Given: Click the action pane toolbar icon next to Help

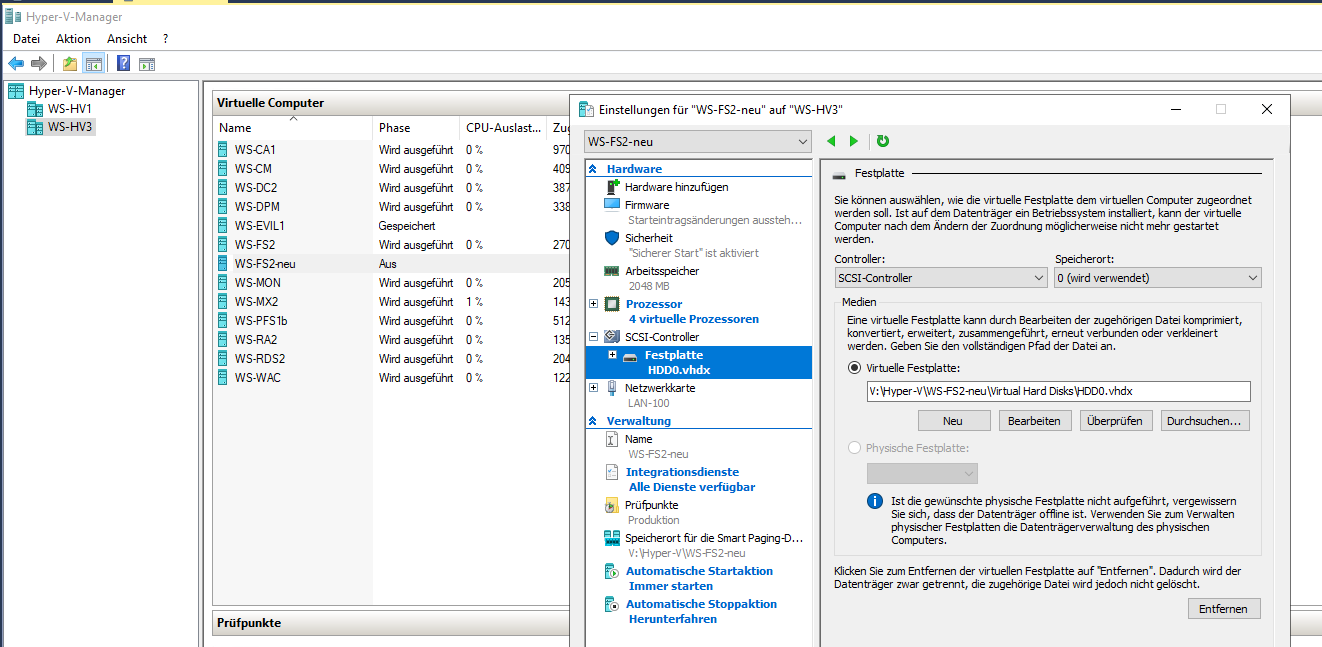Looking at the screenshot, I should (x=147, y=64).
